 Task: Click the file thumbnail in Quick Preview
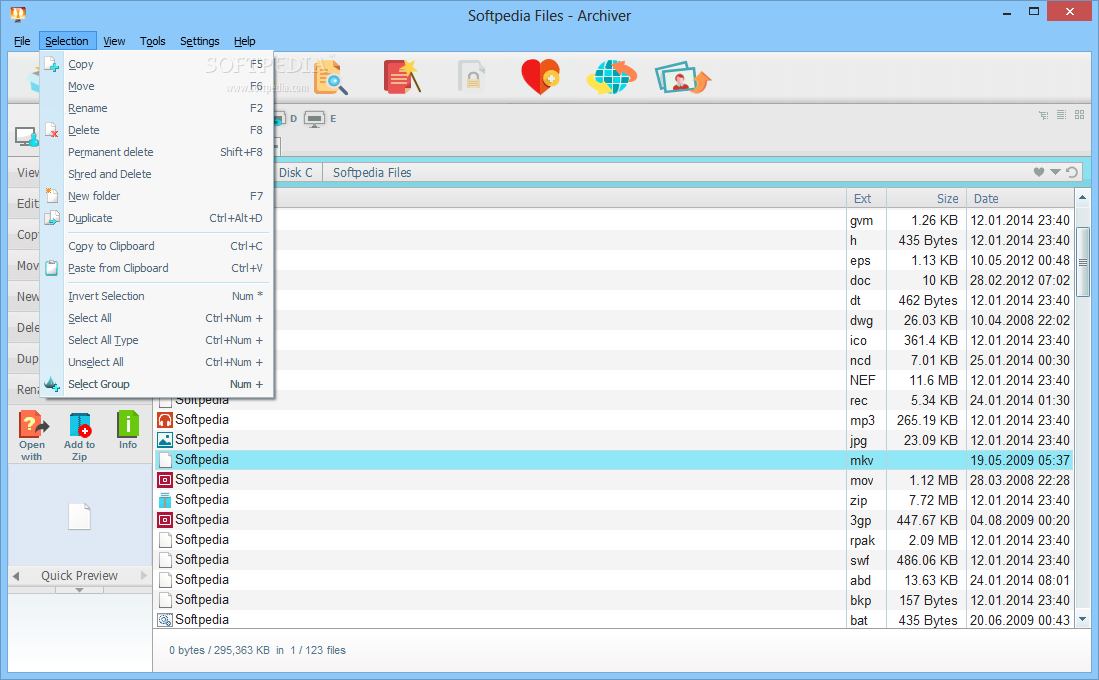click(x=79, y=517)
